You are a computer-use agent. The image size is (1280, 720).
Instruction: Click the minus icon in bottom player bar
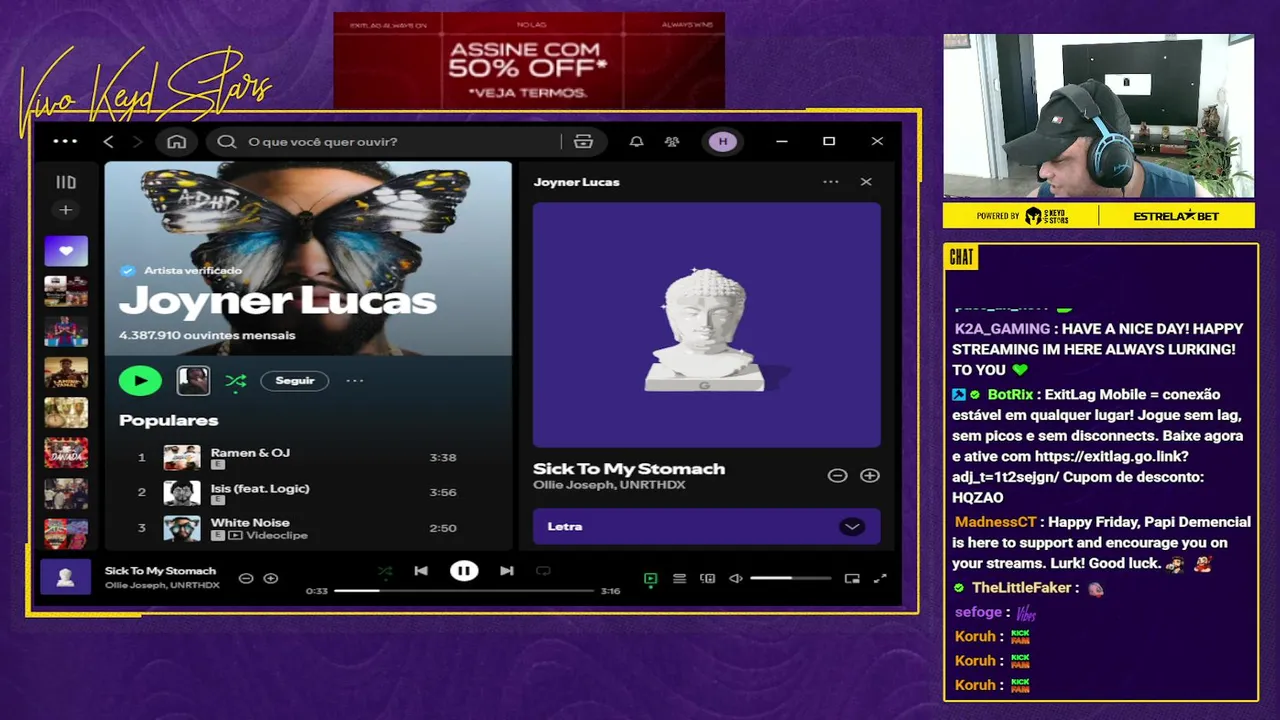tap(246, 578)
